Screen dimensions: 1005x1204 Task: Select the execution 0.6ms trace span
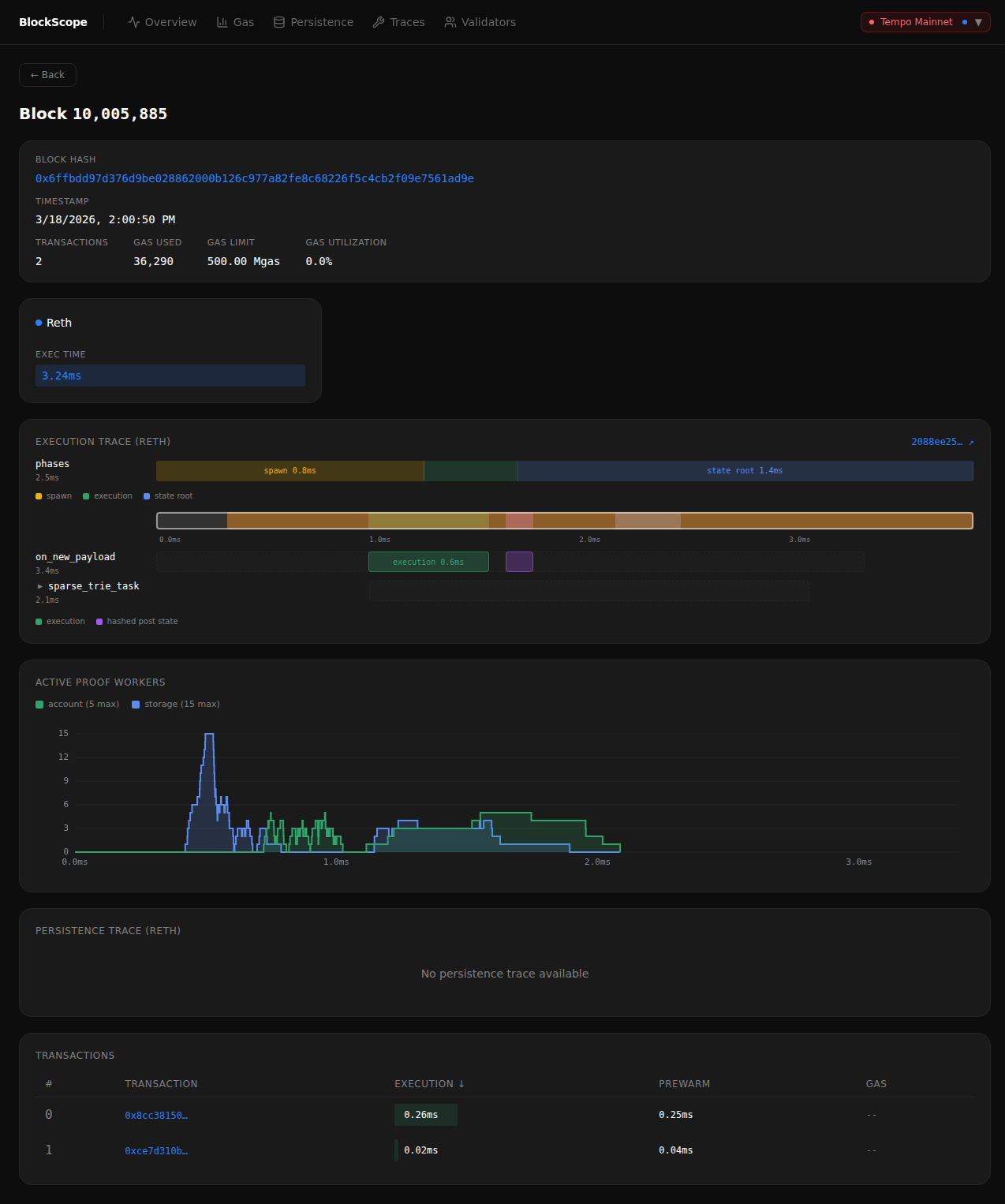click(x=428, y=562)
